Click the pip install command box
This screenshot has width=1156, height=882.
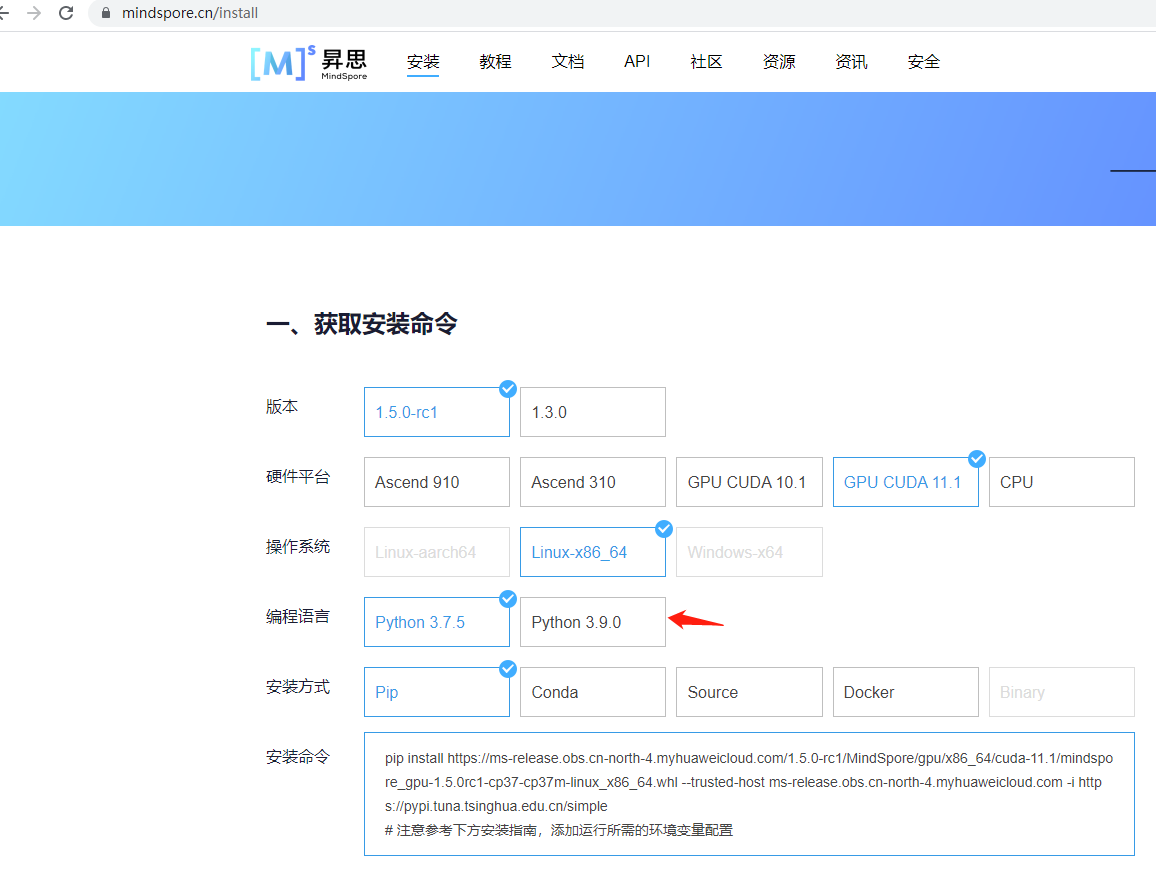pyautogui.click(x=749, y=794)
